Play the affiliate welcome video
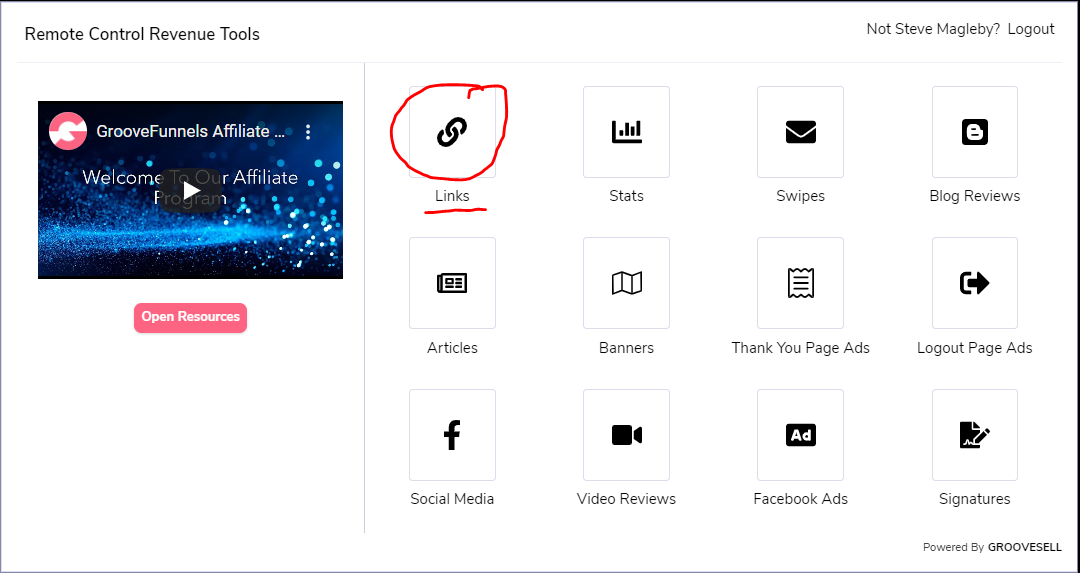 click(x=191, y=190)
